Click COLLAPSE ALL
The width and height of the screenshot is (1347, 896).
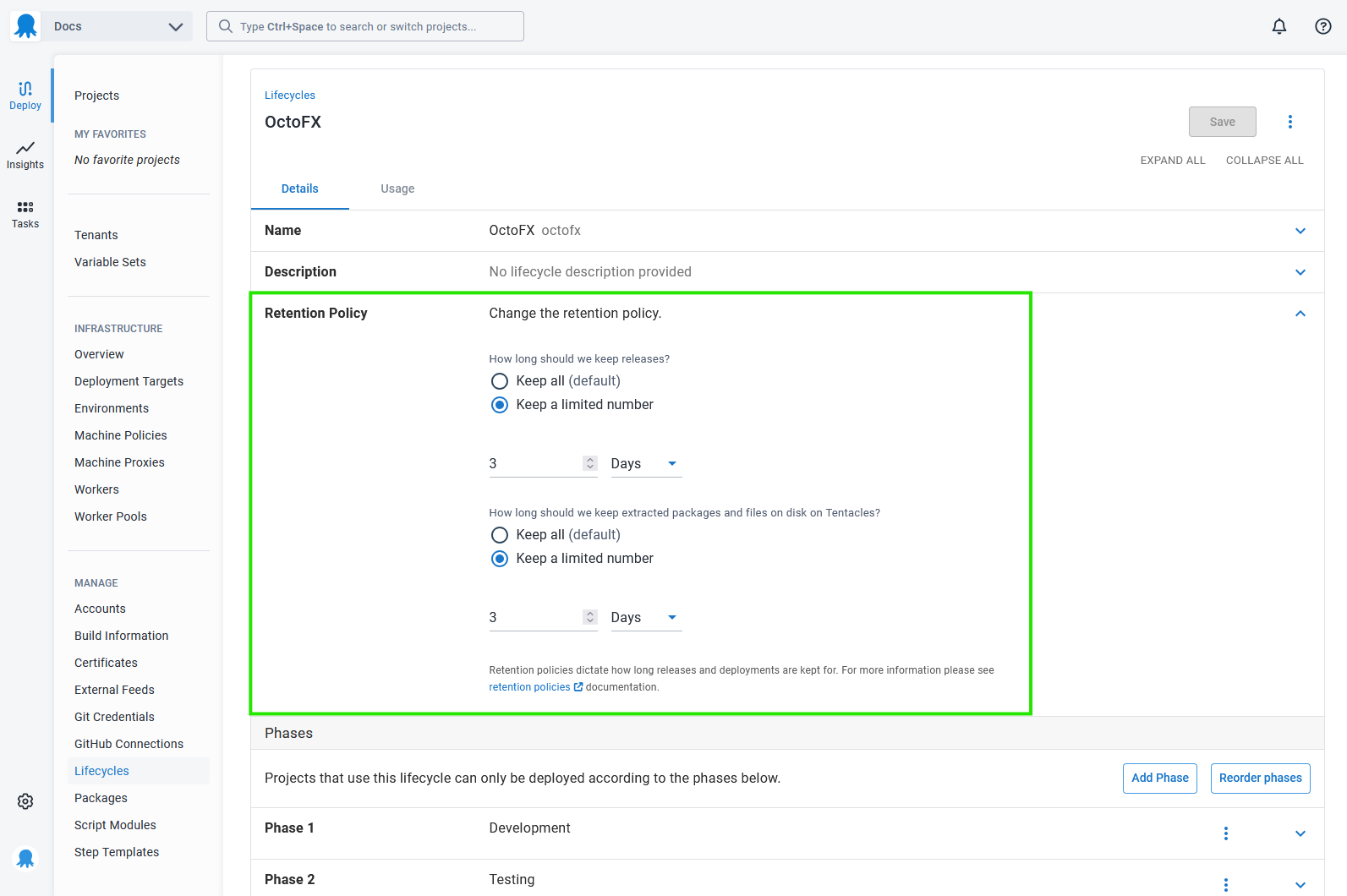click(1265, 161)
